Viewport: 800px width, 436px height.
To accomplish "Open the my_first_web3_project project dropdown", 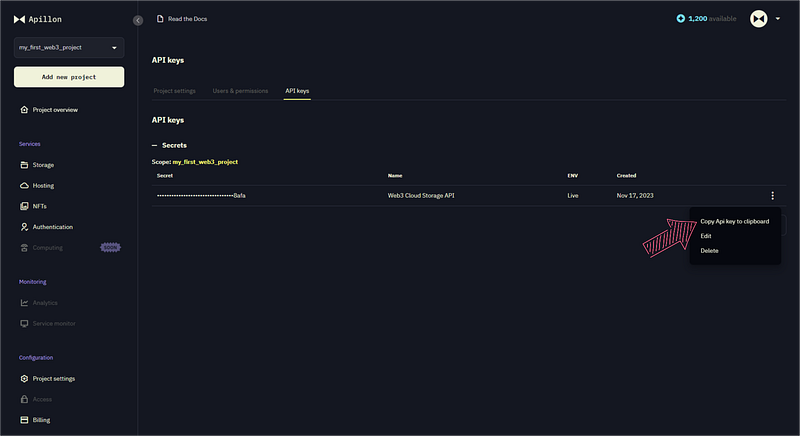I will click(x=69, y=47).
